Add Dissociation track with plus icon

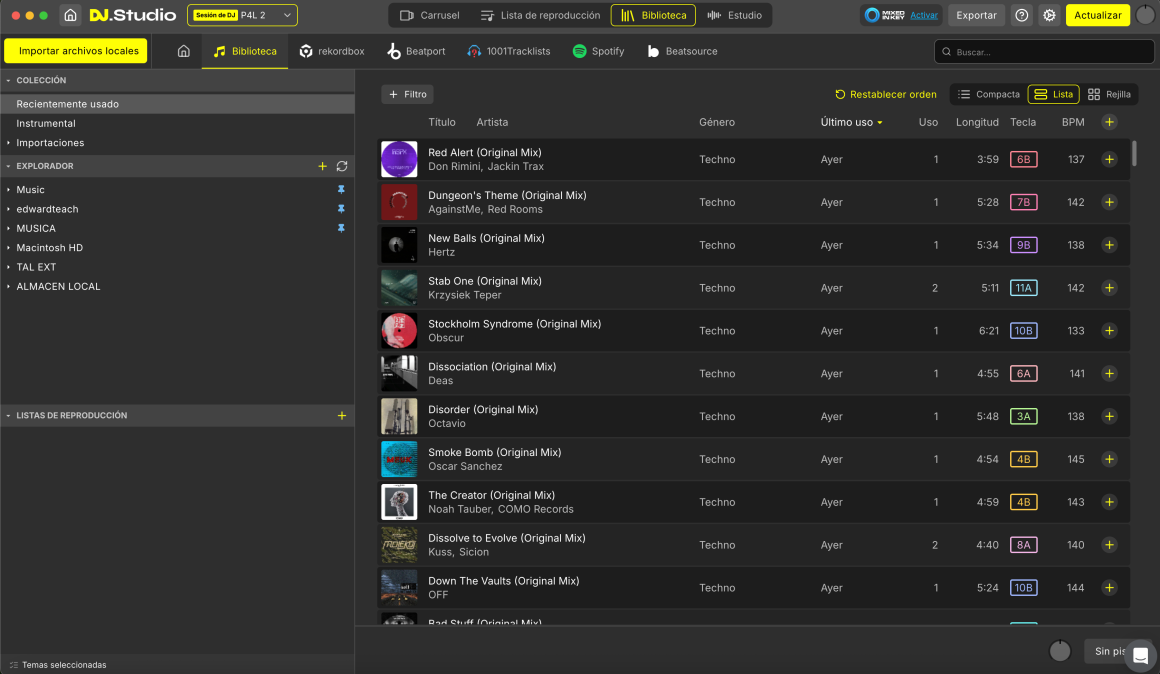click(1109, 374)
